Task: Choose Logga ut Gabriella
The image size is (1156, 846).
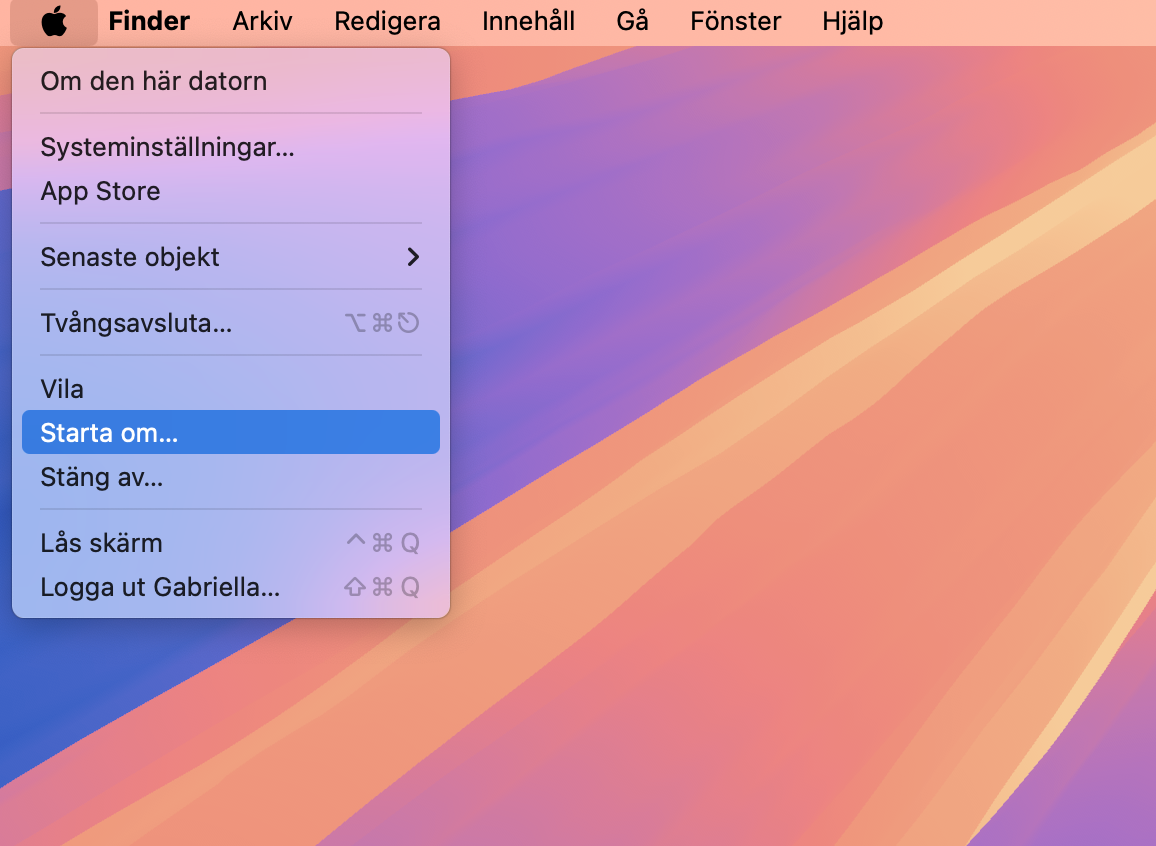Action: tap(231, 587)
